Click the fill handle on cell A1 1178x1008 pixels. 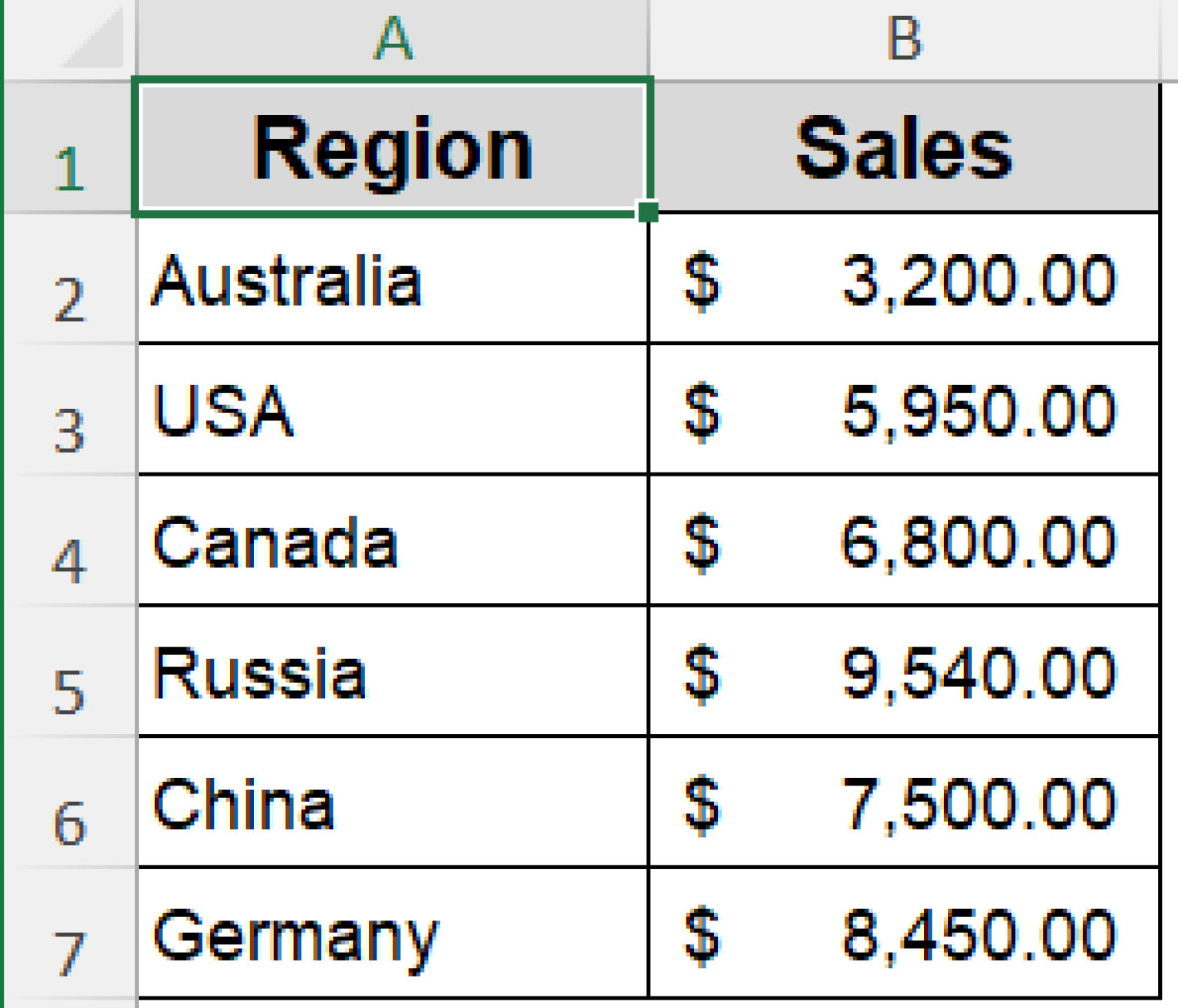(x=648, y=212)
